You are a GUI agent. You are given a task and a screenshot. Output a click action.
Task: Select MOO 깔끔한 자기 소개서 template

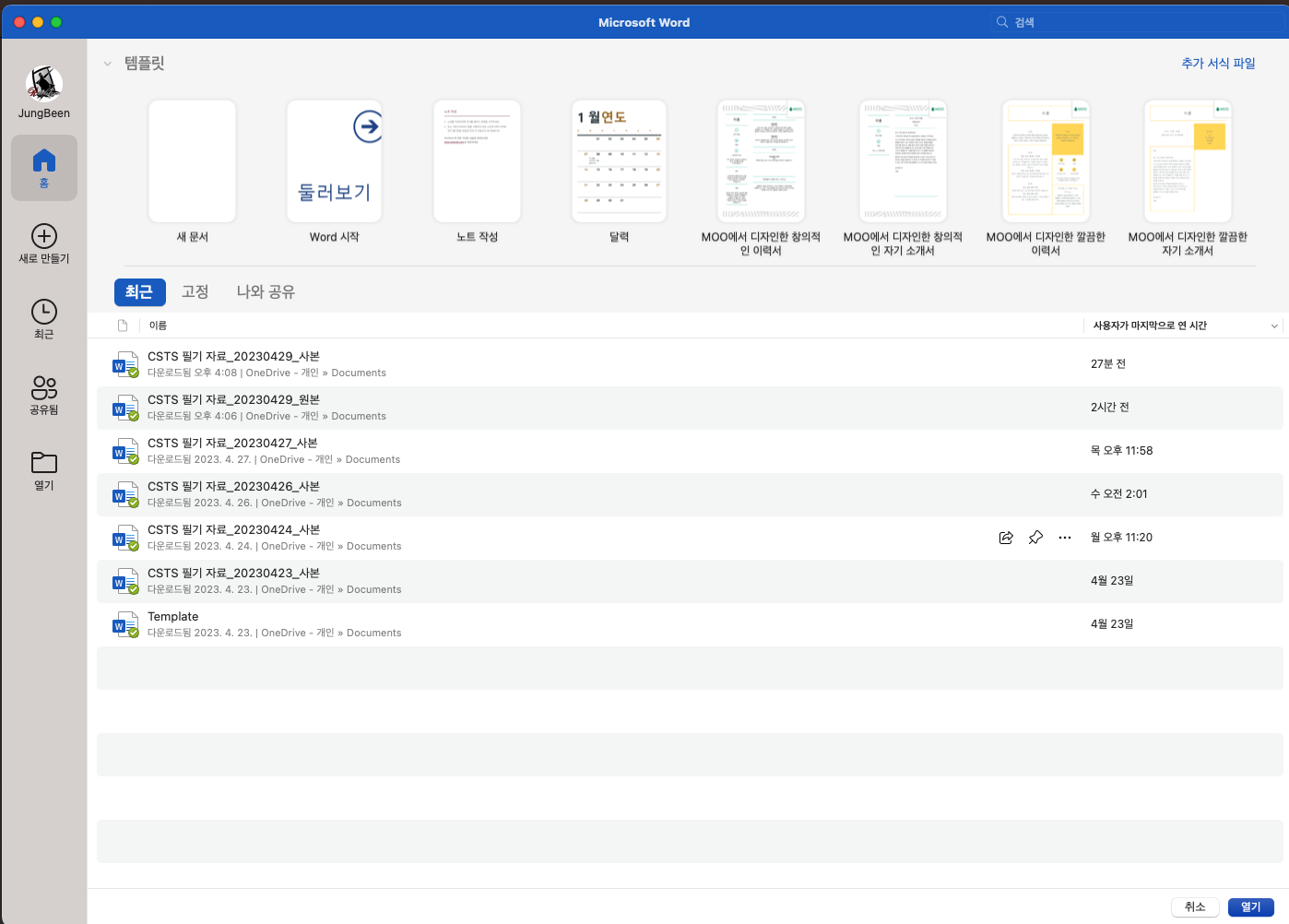1188,161
